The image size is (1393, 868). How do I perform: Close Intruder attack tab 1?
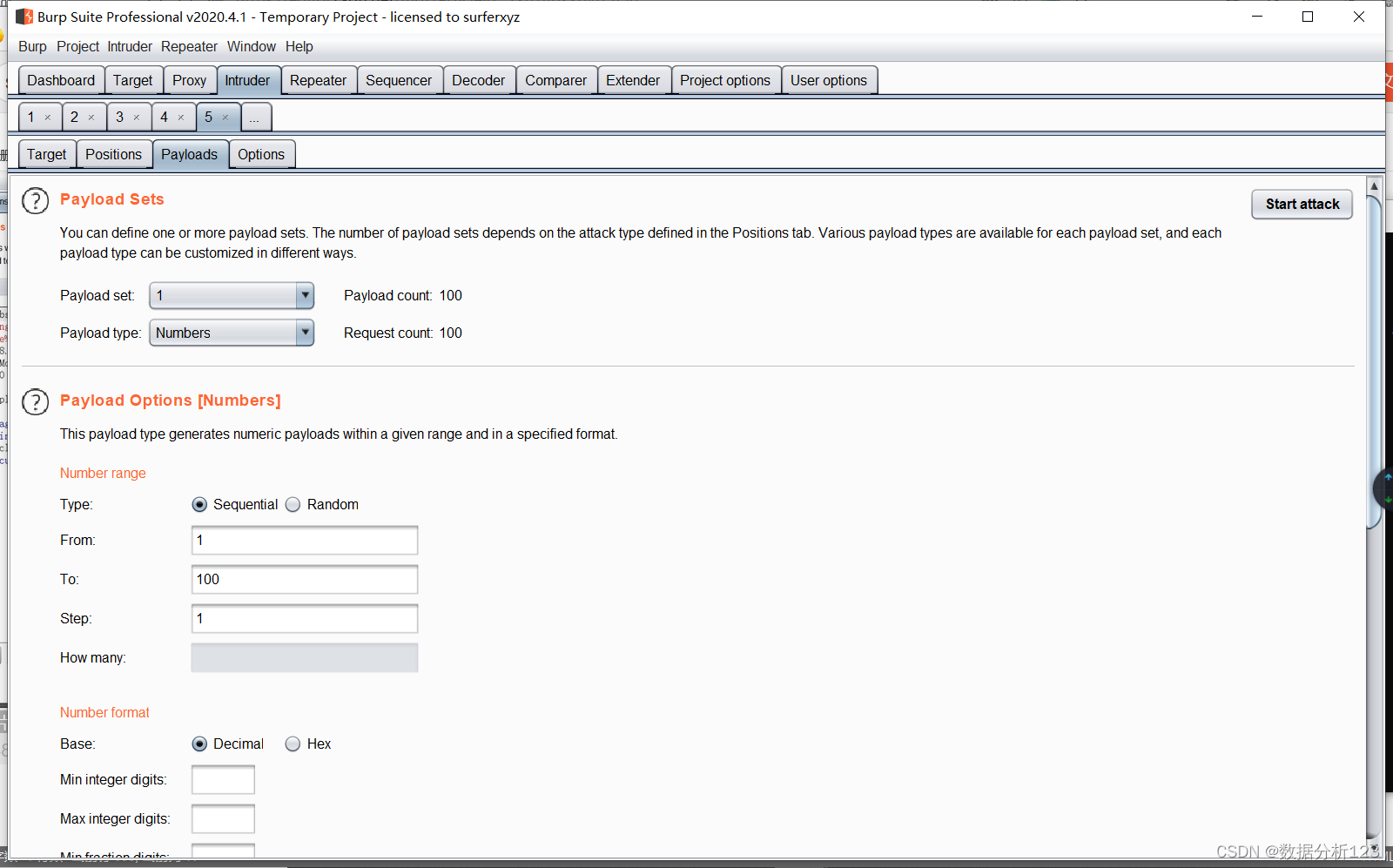tap(48, 118)
